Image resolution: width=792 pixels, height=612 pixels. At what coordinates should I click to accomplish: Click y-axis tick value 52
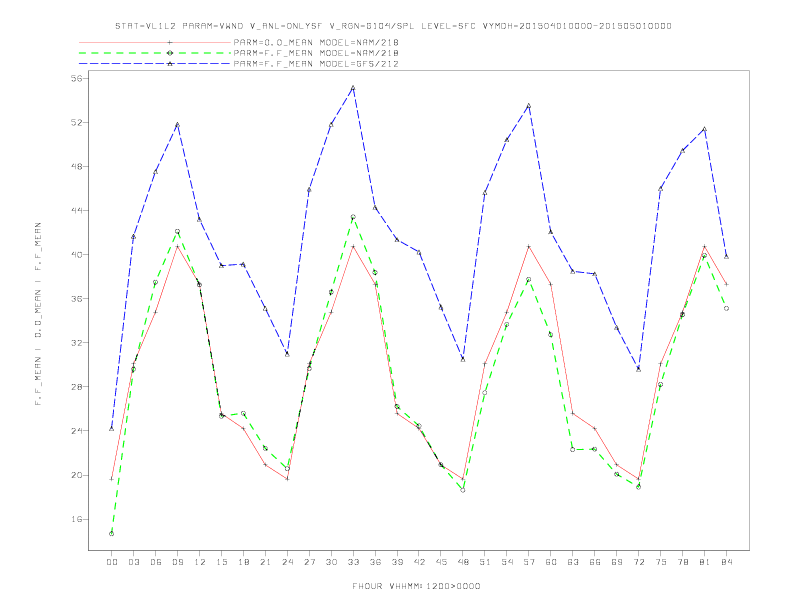76,122
